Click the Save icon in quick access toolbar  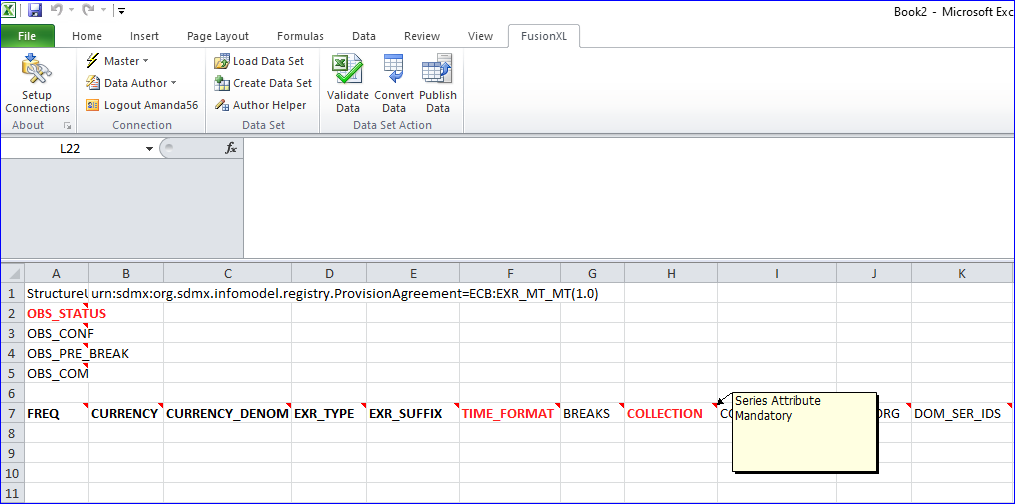coord(35,10)
